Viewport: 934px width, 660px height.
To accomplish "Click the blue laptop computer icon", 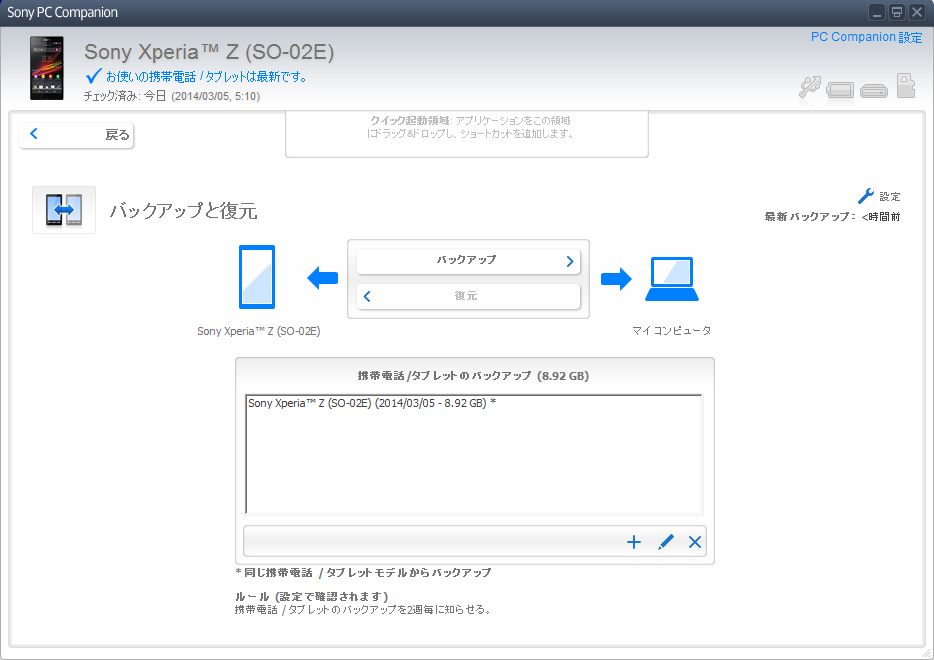I will [672, 279].
